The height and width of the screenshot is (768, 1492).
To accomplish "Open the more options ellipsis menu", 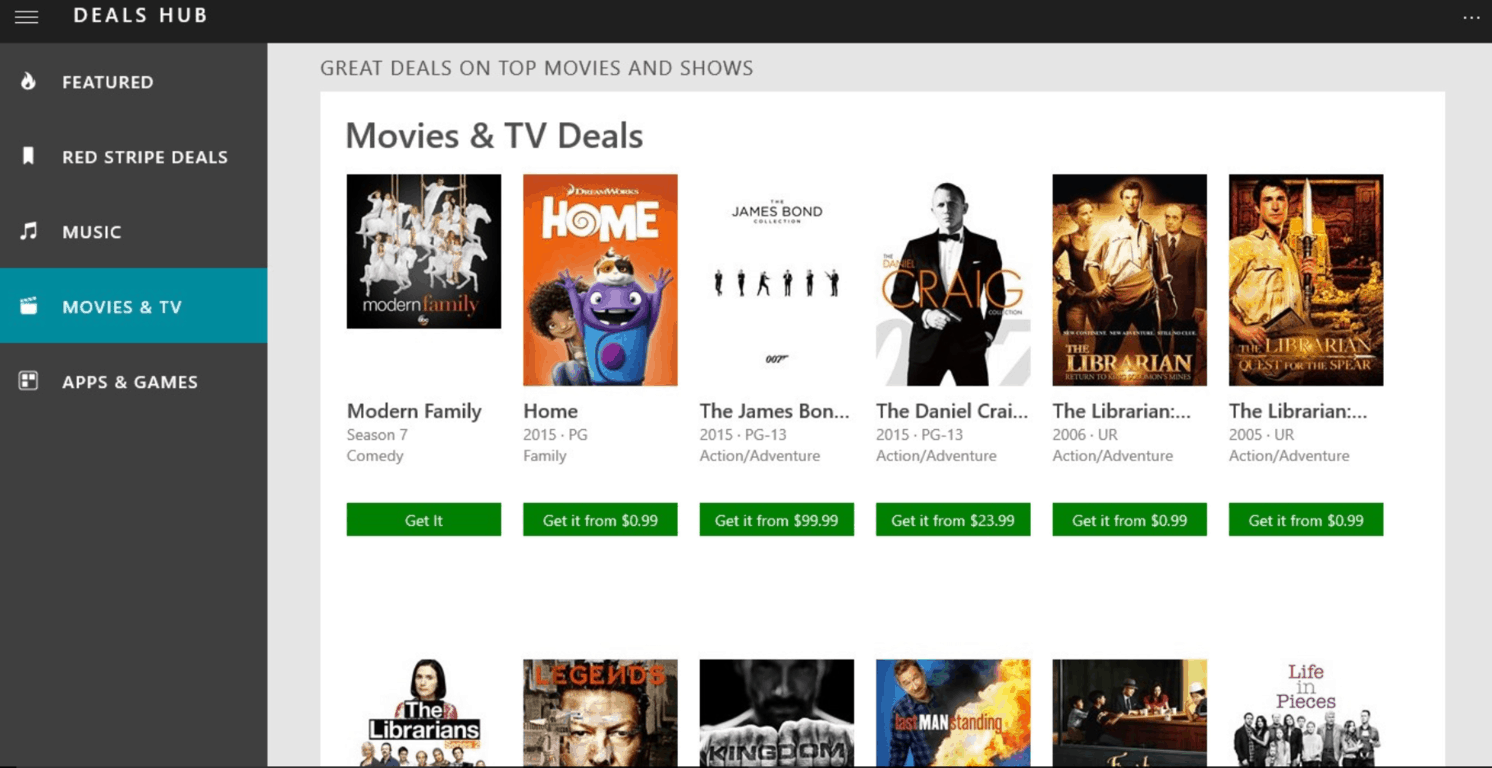I will pos(1470,17).
